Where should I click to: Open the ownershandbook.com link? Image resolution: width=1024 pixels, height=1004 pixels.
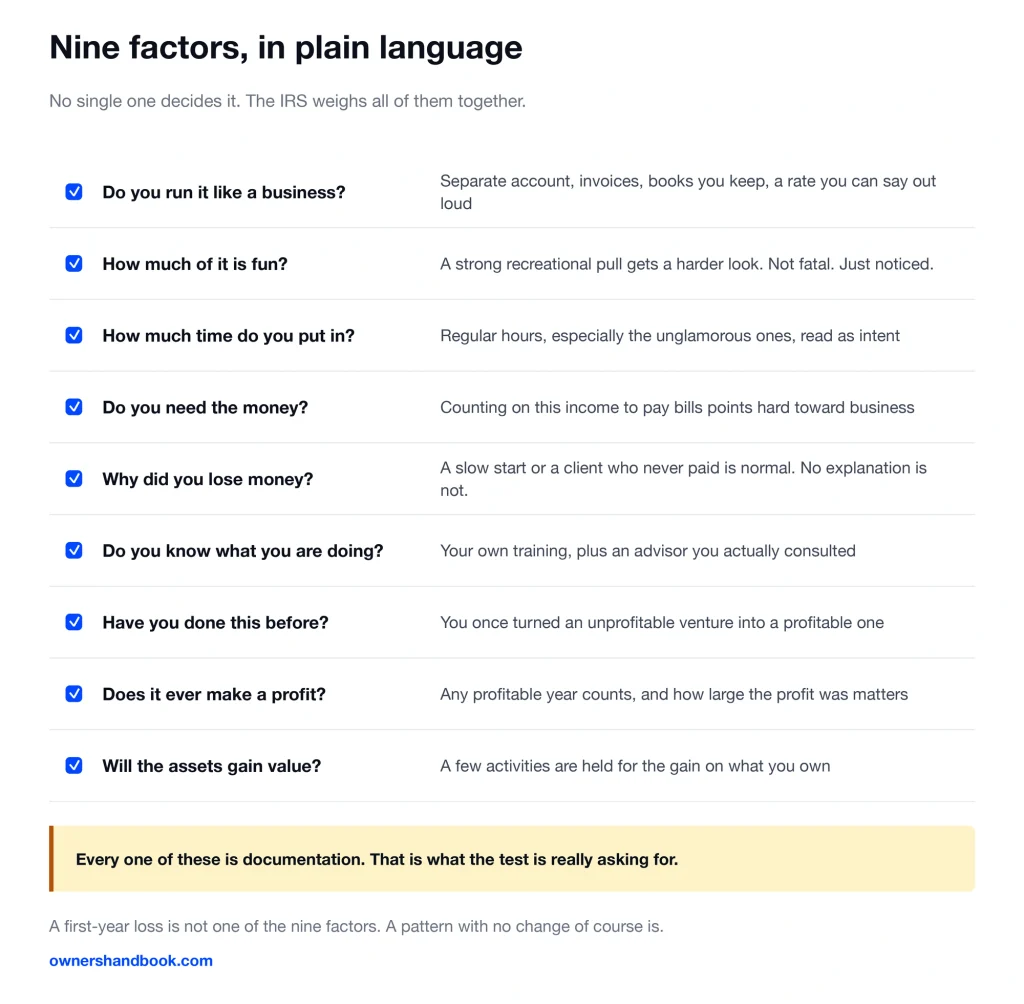point(131,961)
